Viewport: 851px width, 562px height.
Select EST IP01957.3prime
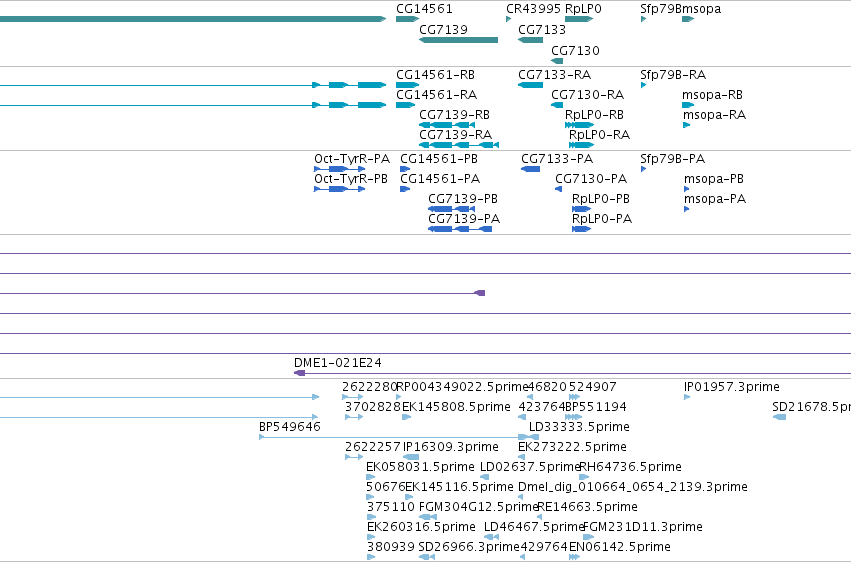click(732, 387)
